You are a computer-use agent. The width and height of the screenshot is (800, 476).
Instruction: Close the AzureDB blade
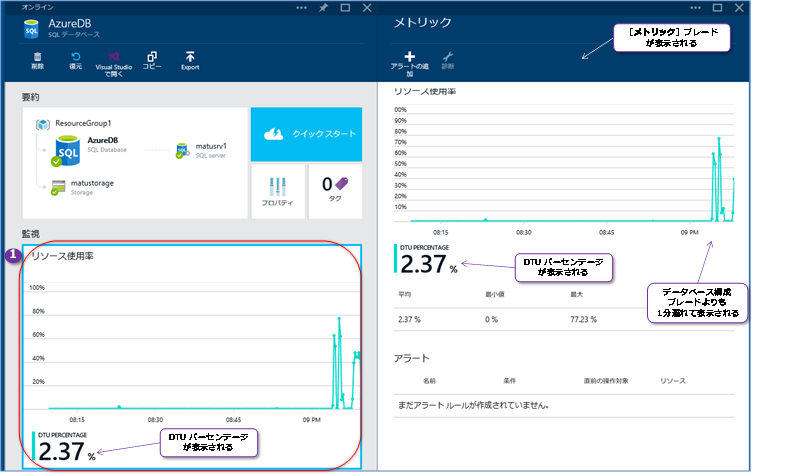(367, 8)
